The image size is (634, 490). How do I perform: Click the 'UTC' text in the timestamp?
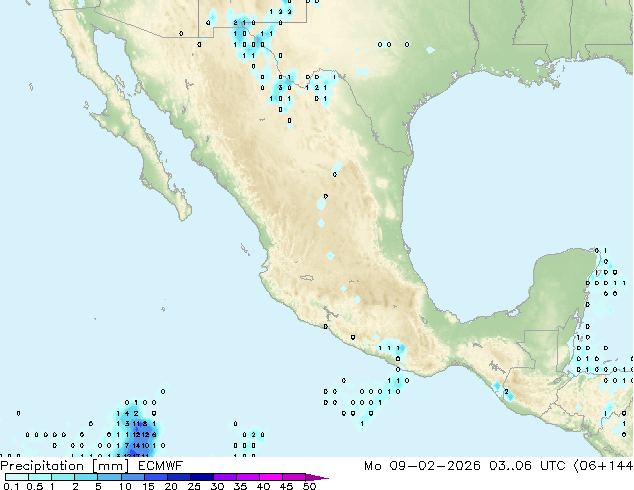click(553, 466)
